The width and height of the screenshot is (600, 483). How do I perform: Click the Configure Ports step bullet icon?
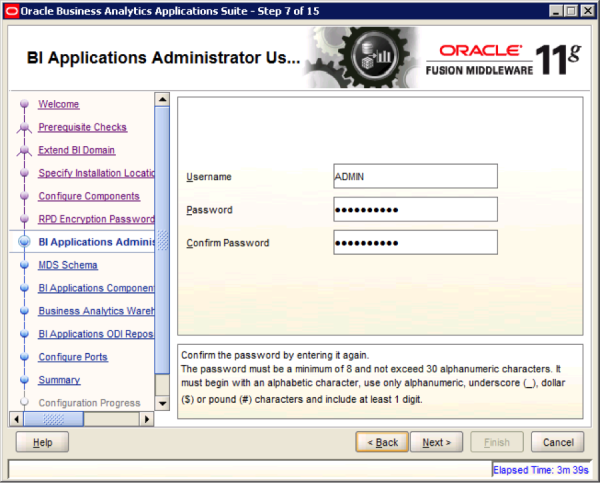point(24,356)
